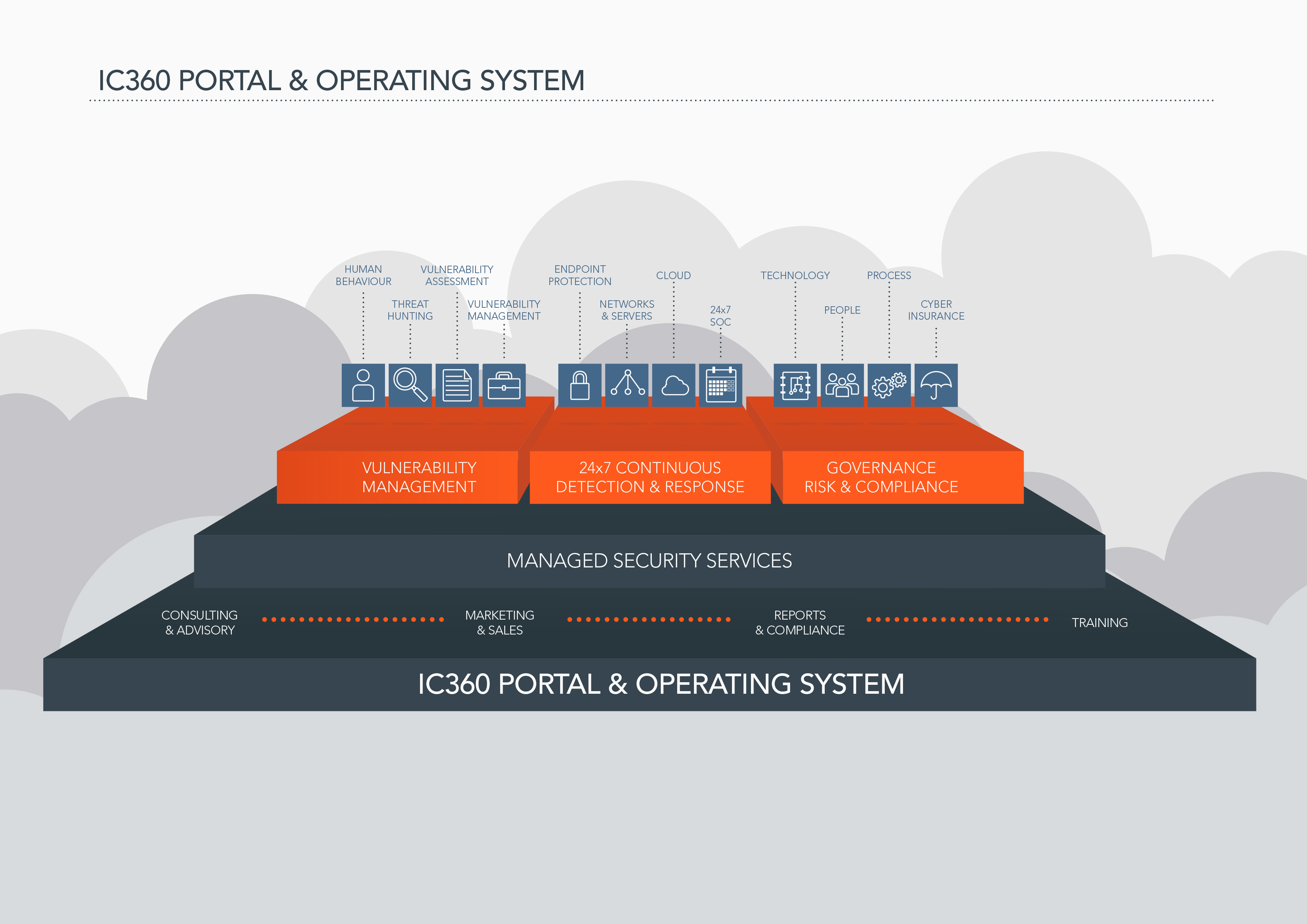The width and height of the screenshot is (1307, 924).
Task: Click the People text label
Action: [842, 310]
